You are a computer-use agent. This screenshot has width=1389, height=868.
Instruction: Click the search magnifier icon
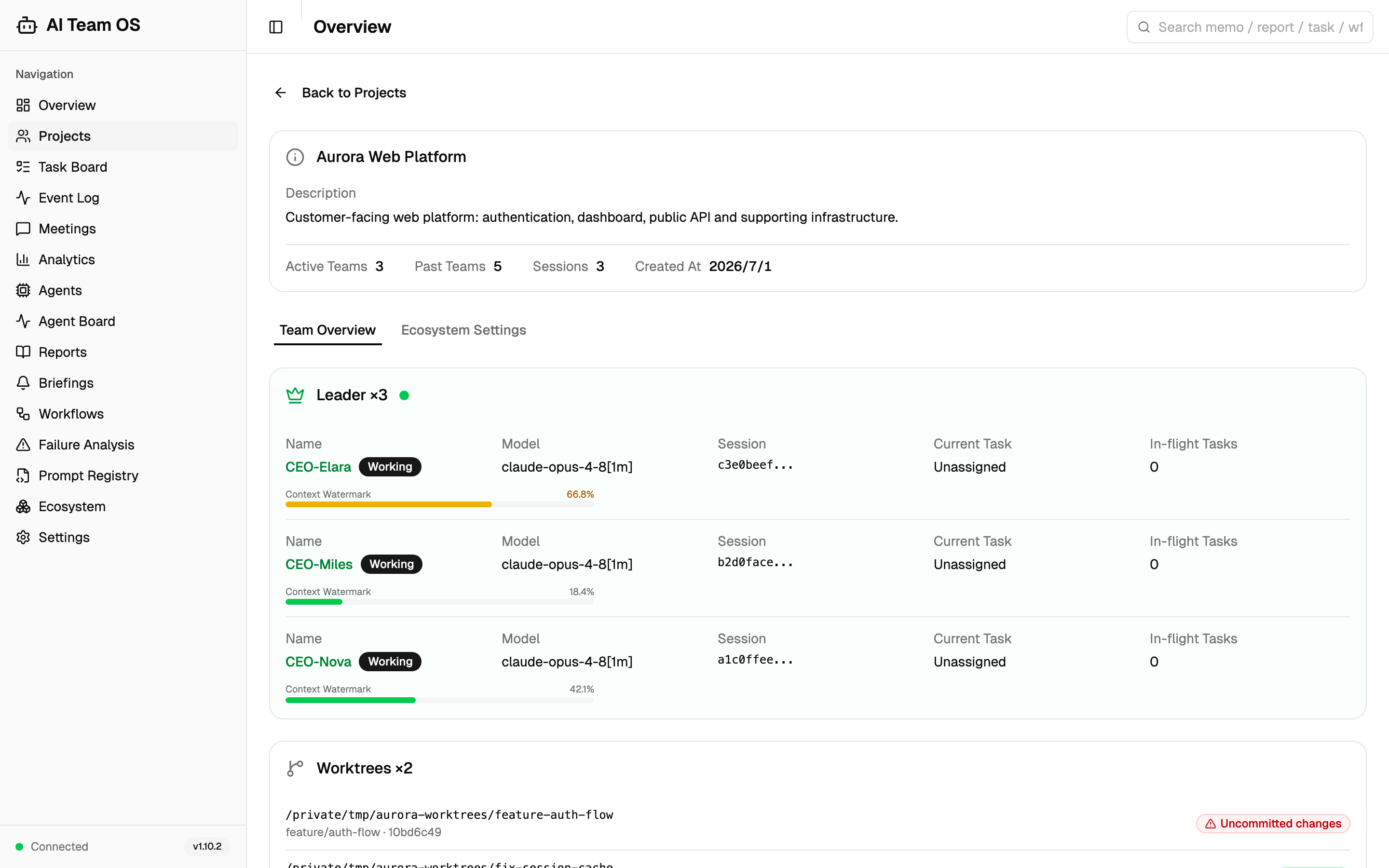[x=1144, y=27]
